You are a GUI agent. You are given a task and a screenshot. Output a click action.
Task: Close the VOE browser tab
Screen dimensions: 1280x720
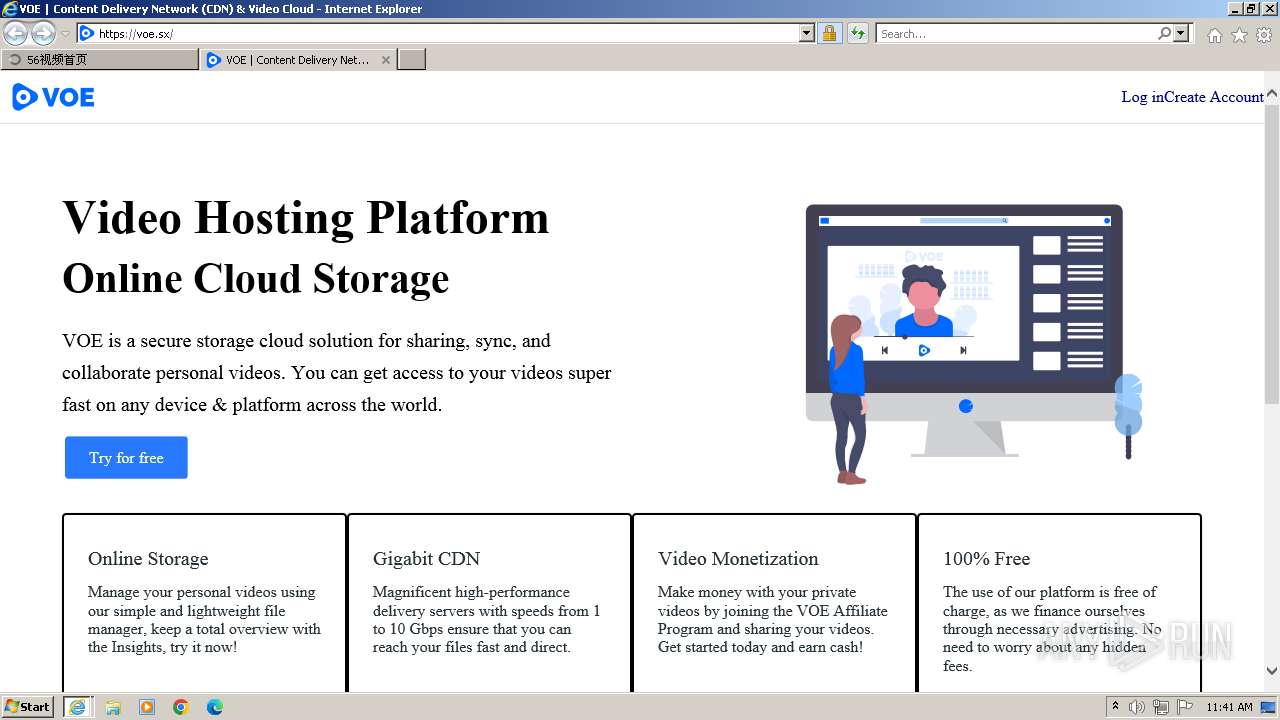[x=386, y=60]
